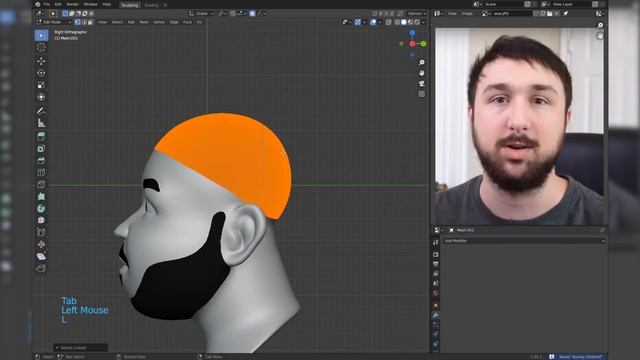This screenshot has height=360, width=640.
Task: Switch perspective/orthographic with the grid icon
Action: [x=422, y=94]
